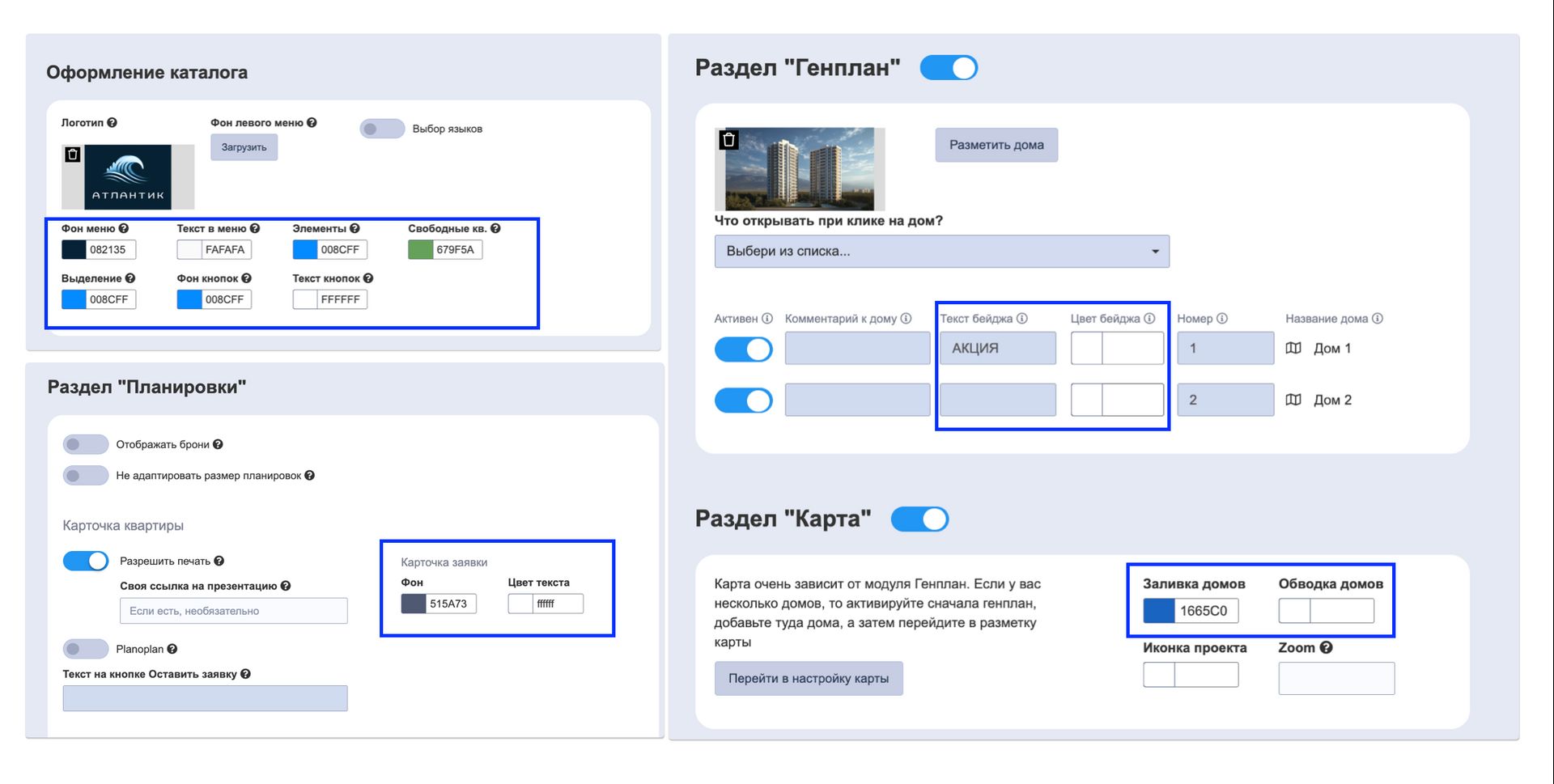The width and height of the screenshot is (1554, 784).
Task: Pick the Выделение color swatch
Action: pyautogui.click(x=74, y=299)
